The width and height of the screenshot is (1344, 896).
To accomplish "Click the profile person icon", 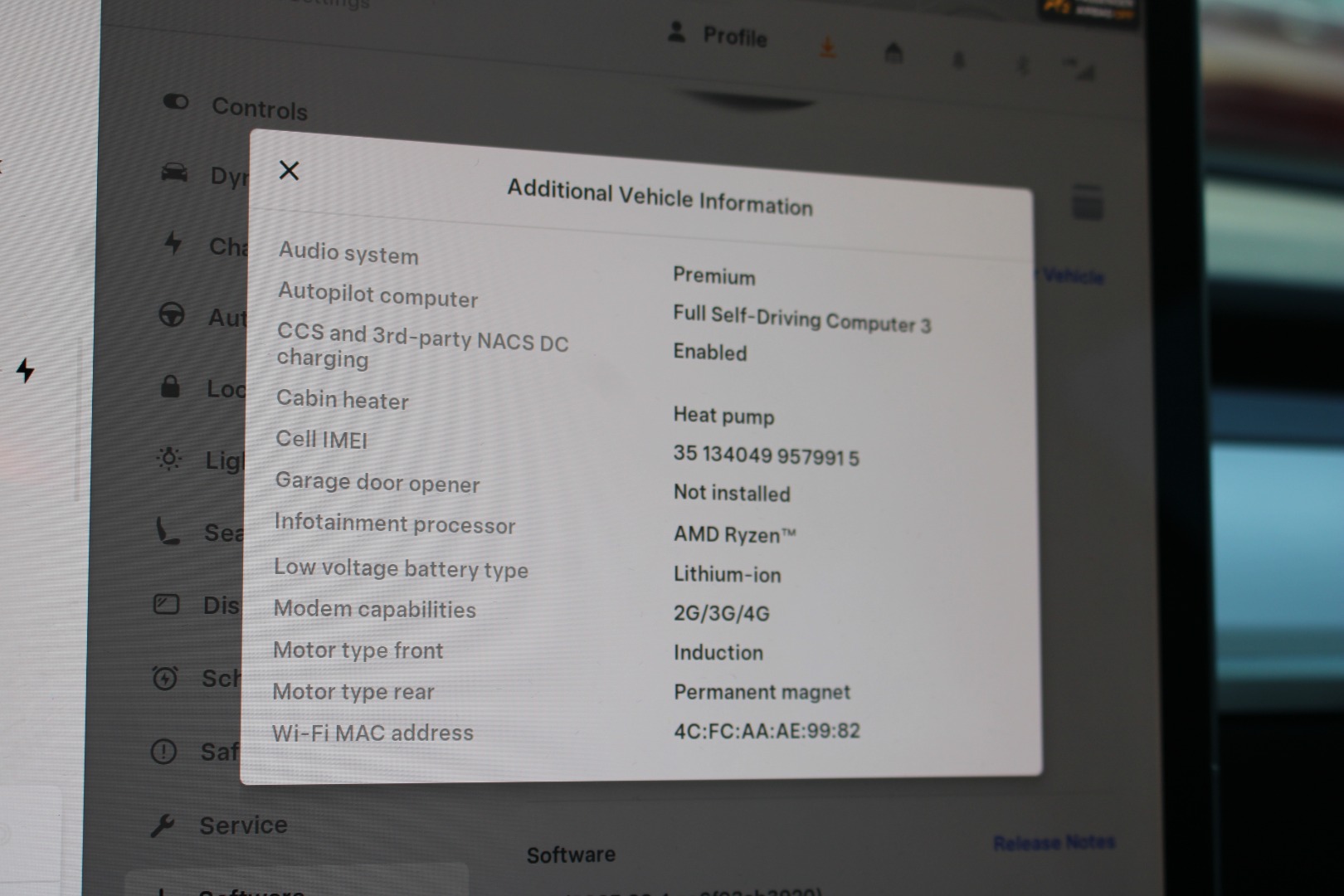I will 677,32.
